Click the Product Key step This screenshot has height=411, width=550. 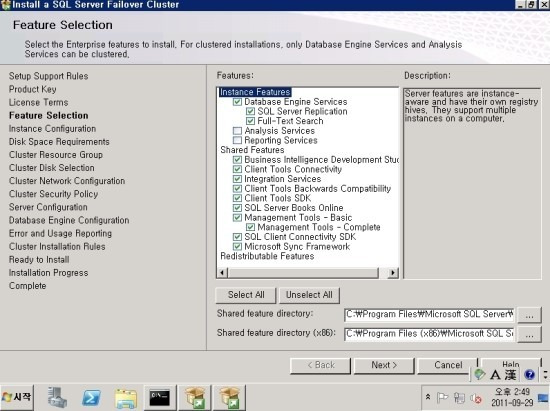pos(33,89)
